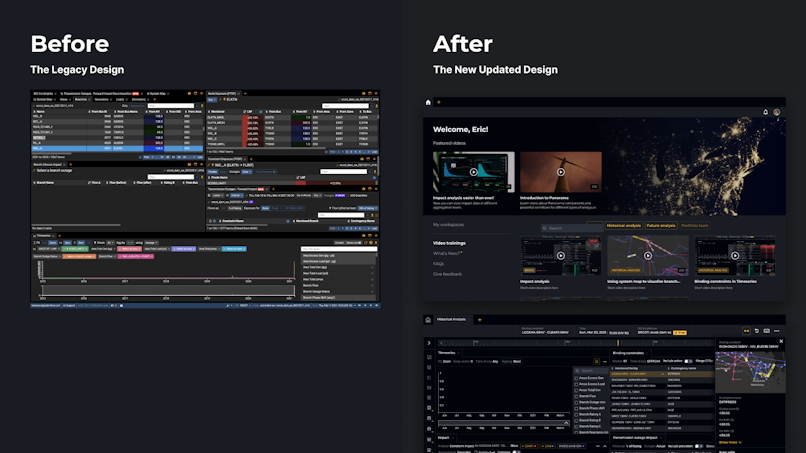806x453 pixels.
Task: Open My workspaces
Action: [448, 225]
